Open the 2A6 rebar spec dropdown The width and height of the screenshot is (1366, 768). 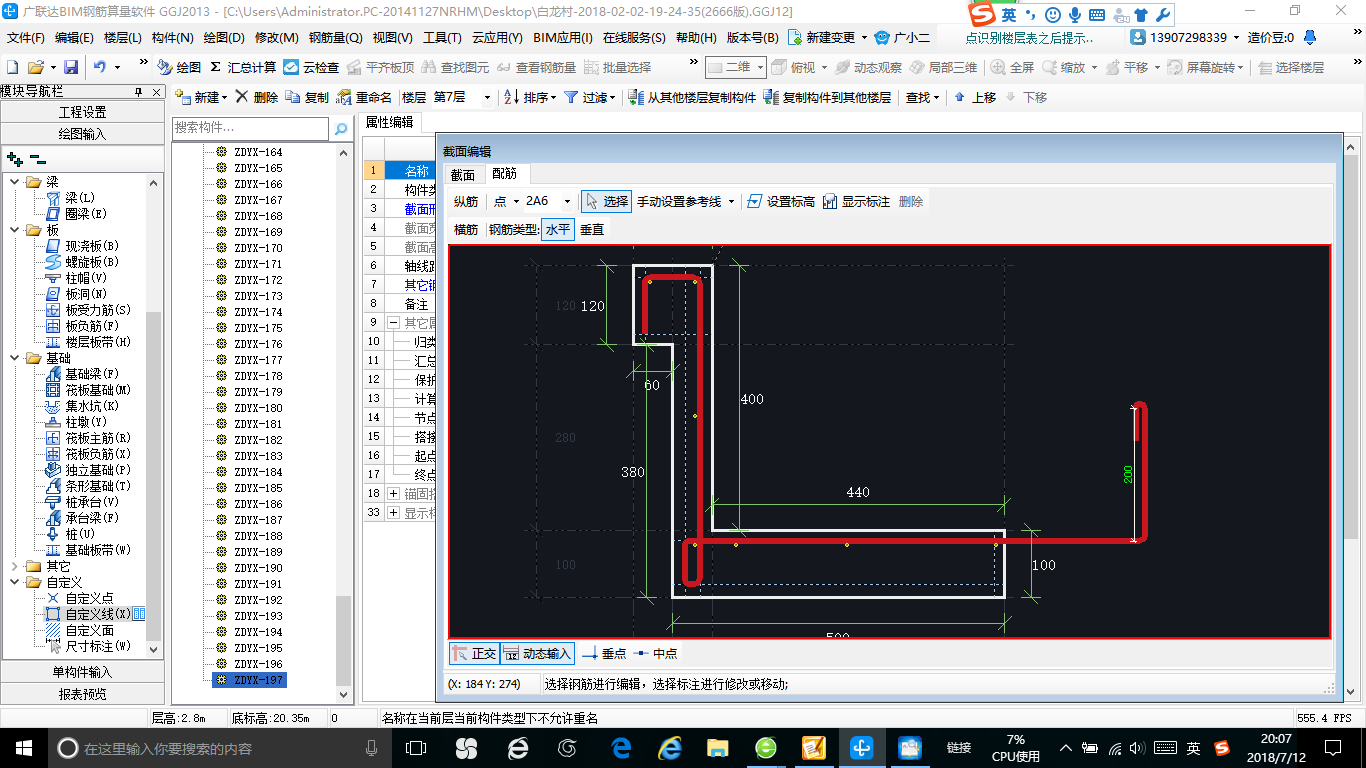(x=568, y=201)
